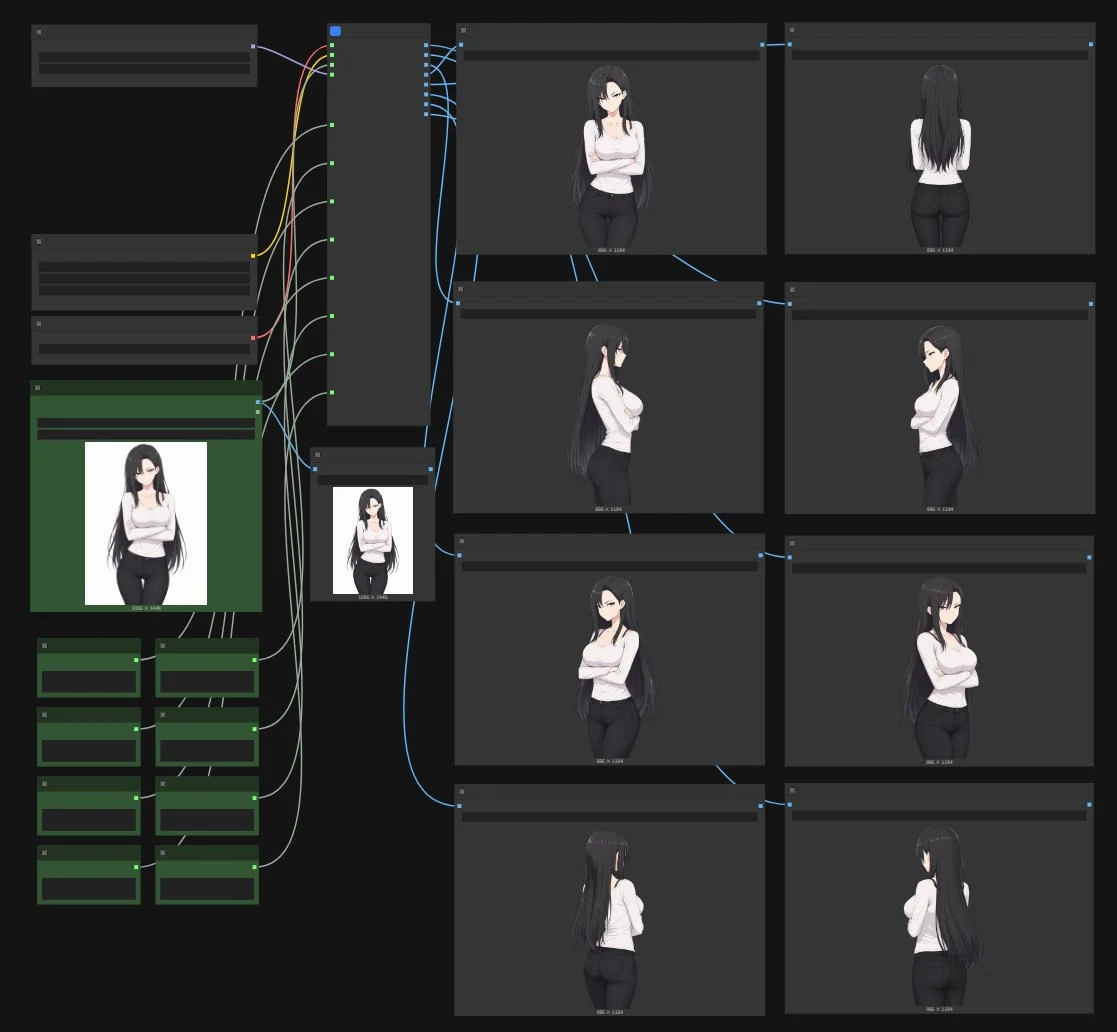Click the collapse dot on the straight front-view dark preview node
This screenshot has width=1117, height=1032.
(x=463, y=31)
